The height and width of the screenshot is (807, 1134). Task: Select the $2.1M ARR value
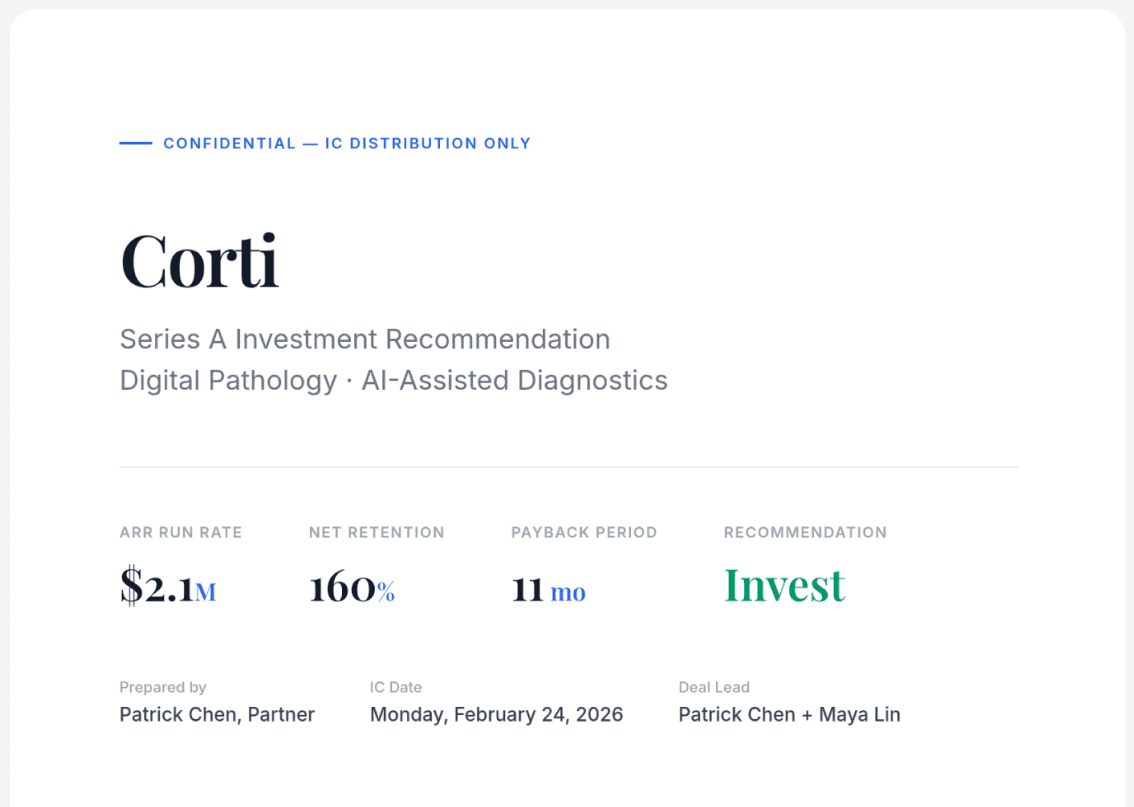point(167,587)
